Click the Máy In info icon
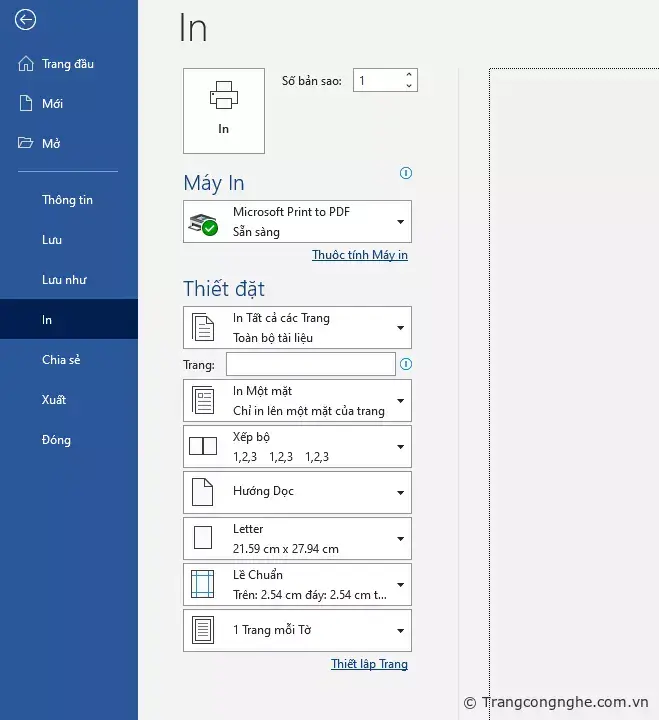This screenshot has width=659, height=720. pyautogui.click(x=405, y=173)
